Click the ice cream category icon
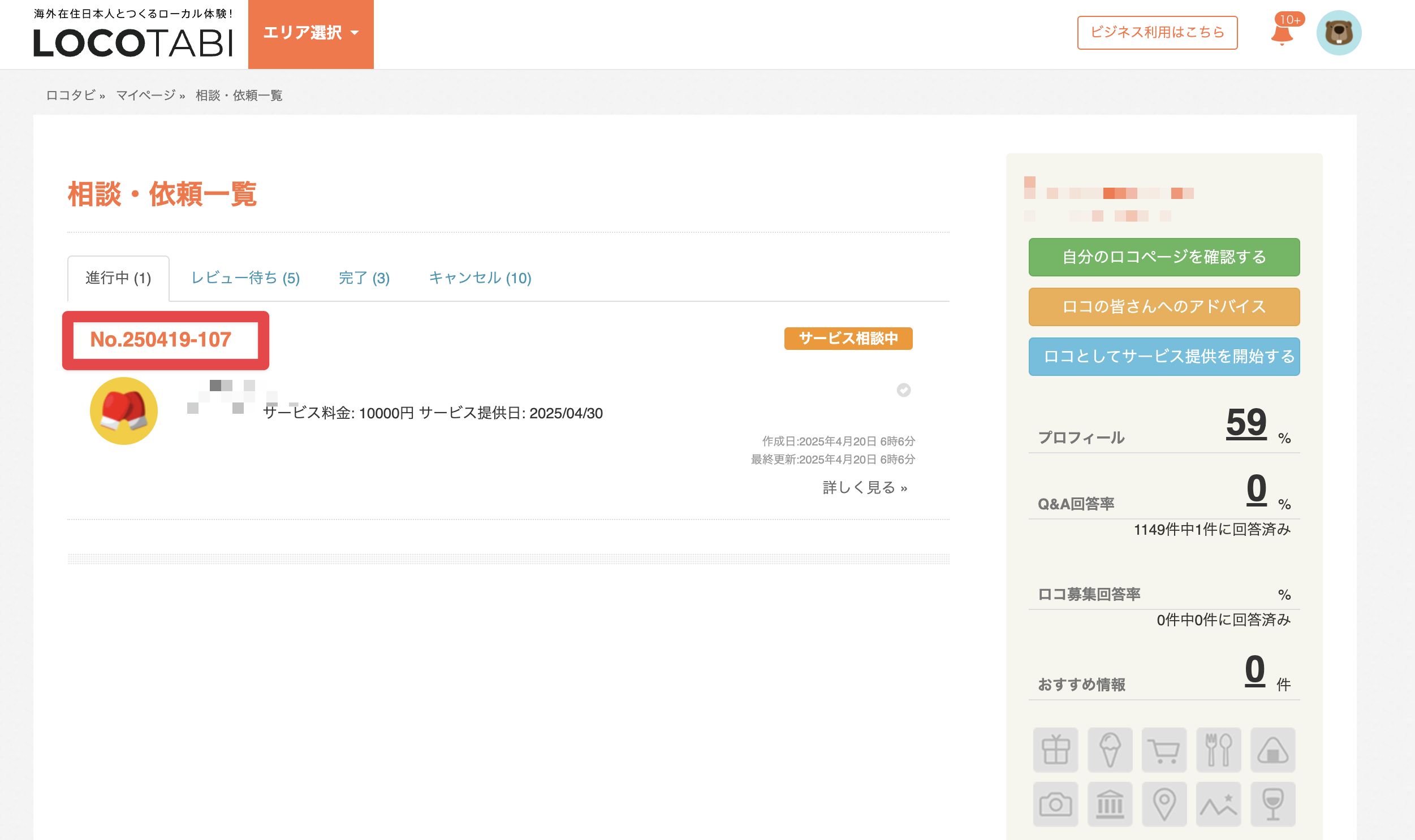1415x840 pixels. 1110,750
